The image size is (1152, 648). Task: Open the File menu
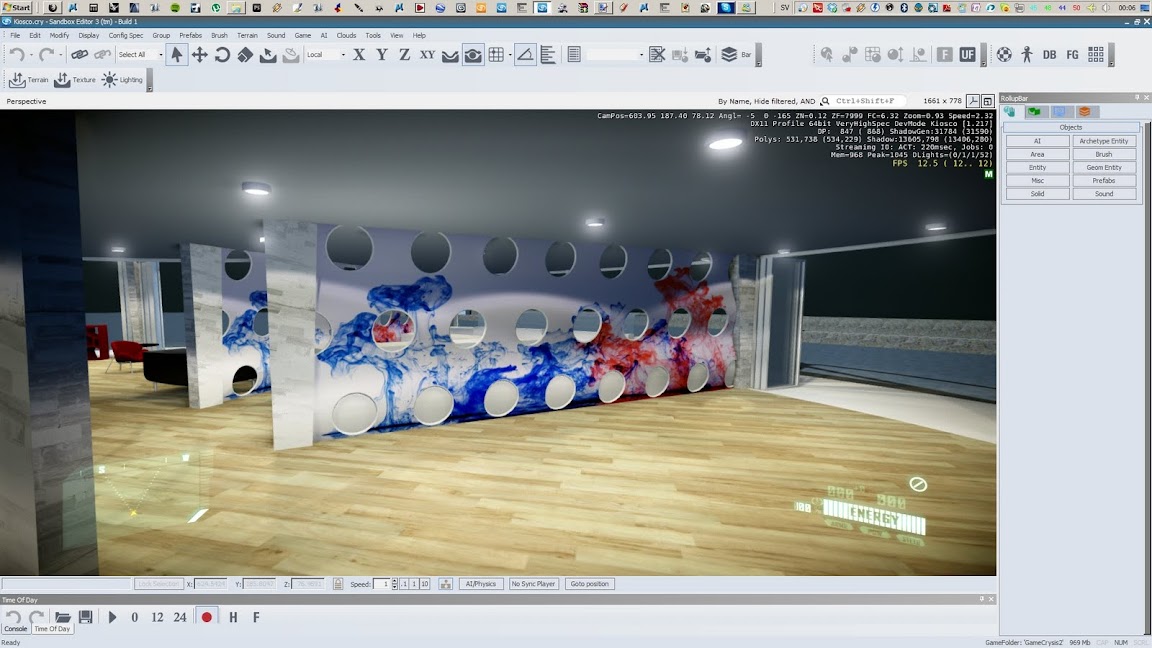(15, 35)
